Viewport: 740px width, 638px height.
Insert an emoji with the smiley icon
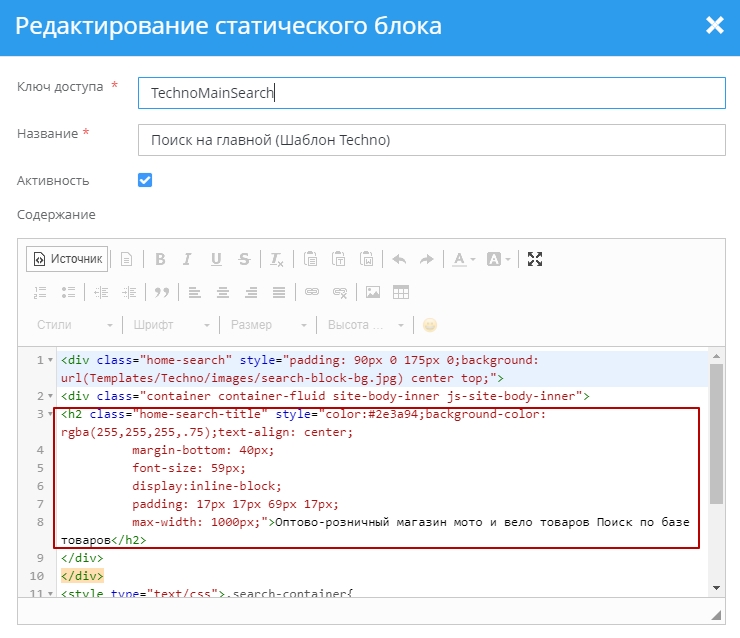pyautogui.click(x=430, y=325)
